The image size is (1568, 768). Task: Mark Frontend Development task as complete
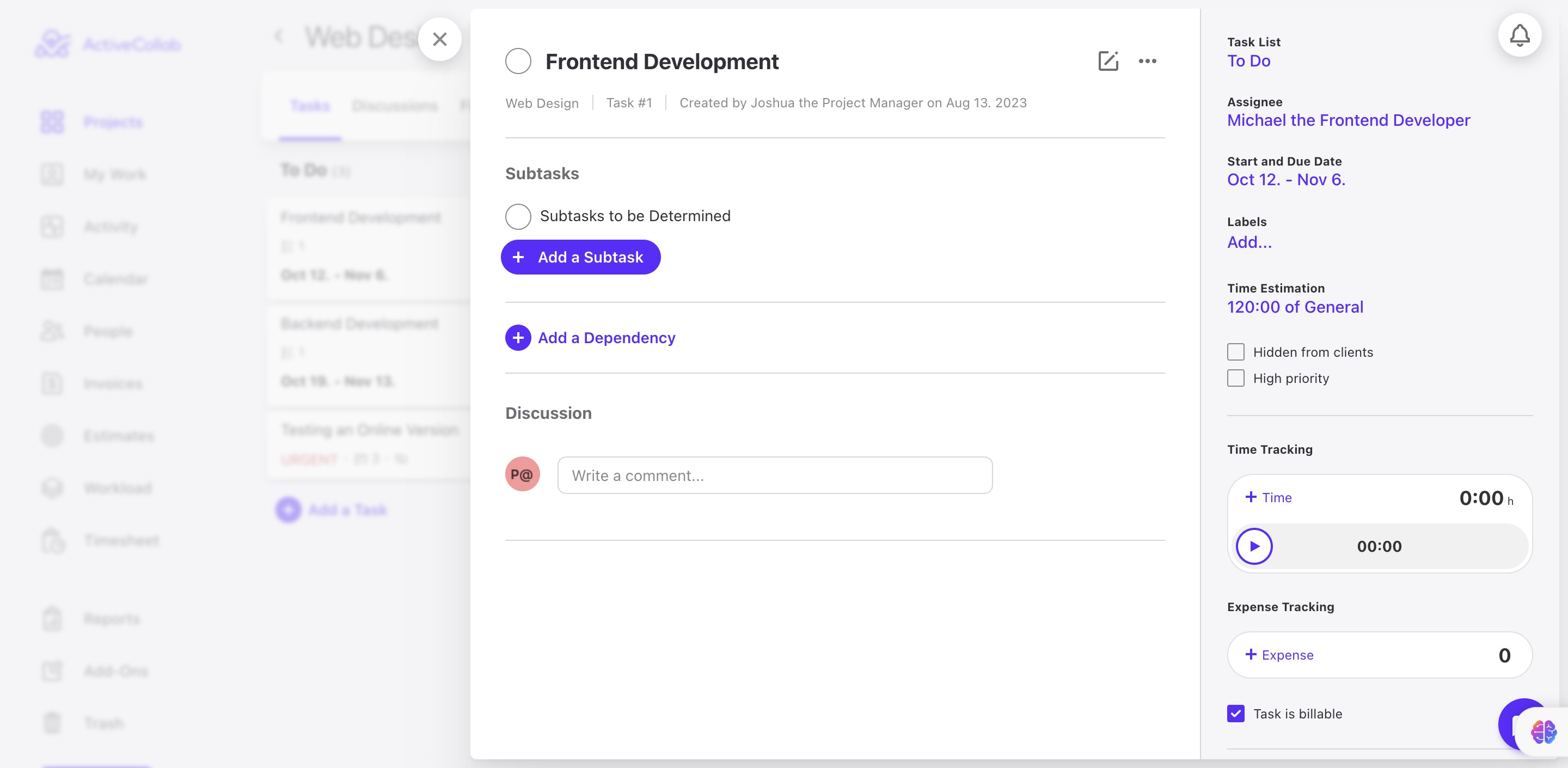518,61
